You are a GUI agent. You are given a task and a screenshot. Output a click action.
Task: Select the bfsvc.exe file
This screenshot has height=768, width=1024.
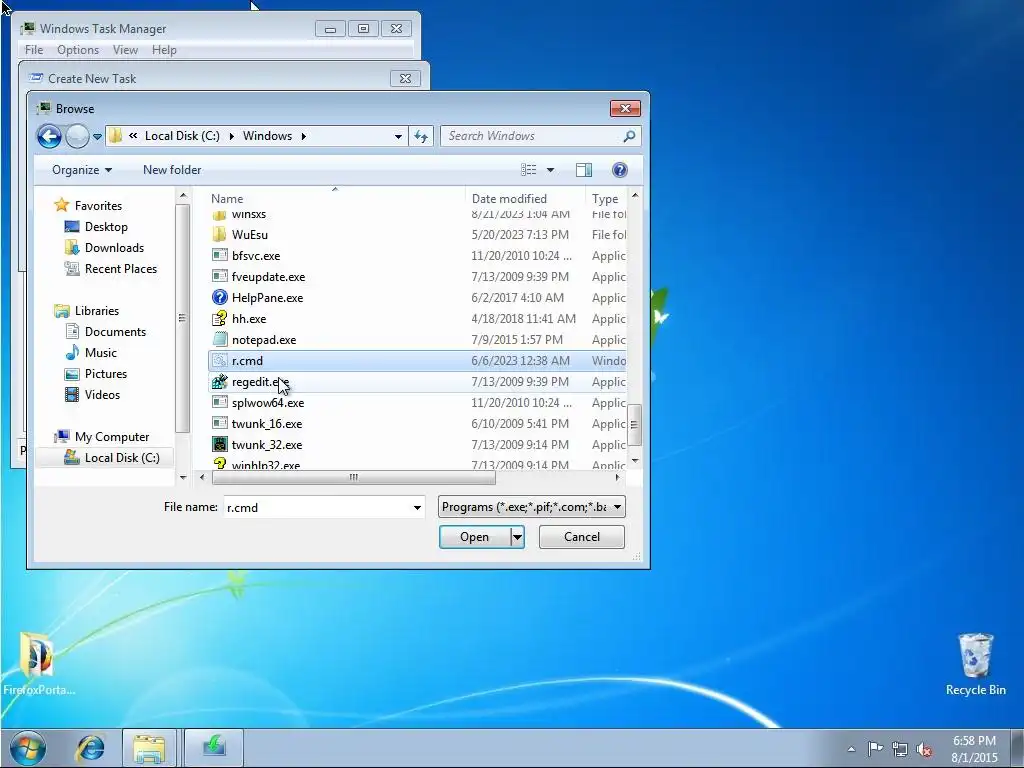[x=256, y=255]
